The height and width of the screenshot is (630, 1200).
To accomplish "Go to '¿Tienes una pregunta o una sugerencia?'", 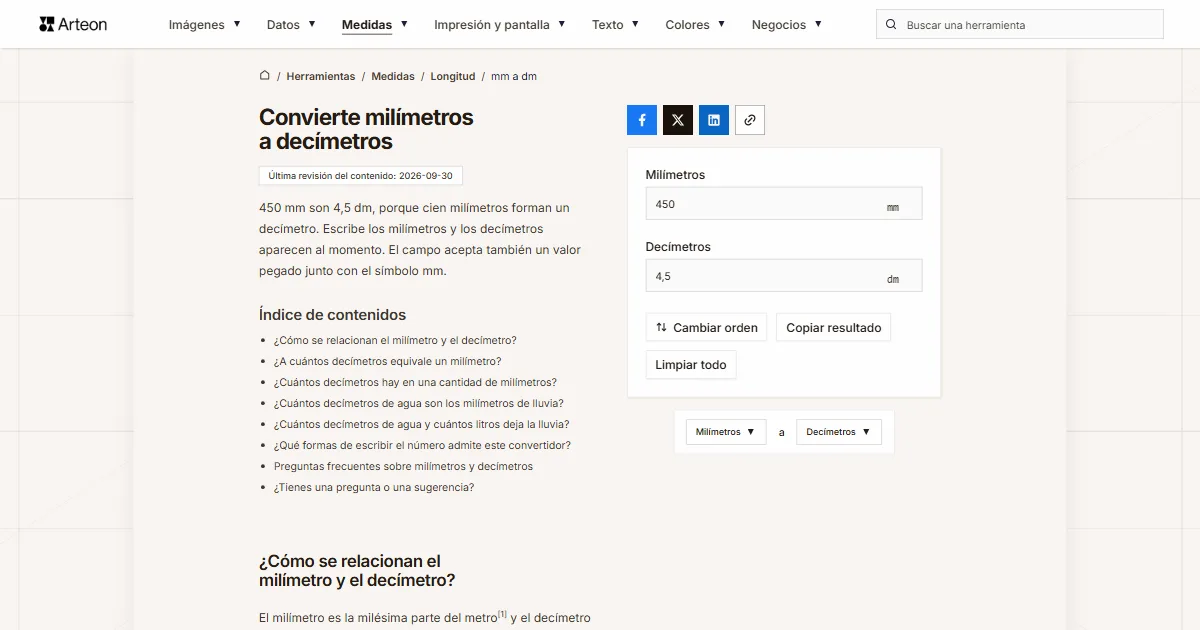I will pyautogui.click(x=374, y=487).
